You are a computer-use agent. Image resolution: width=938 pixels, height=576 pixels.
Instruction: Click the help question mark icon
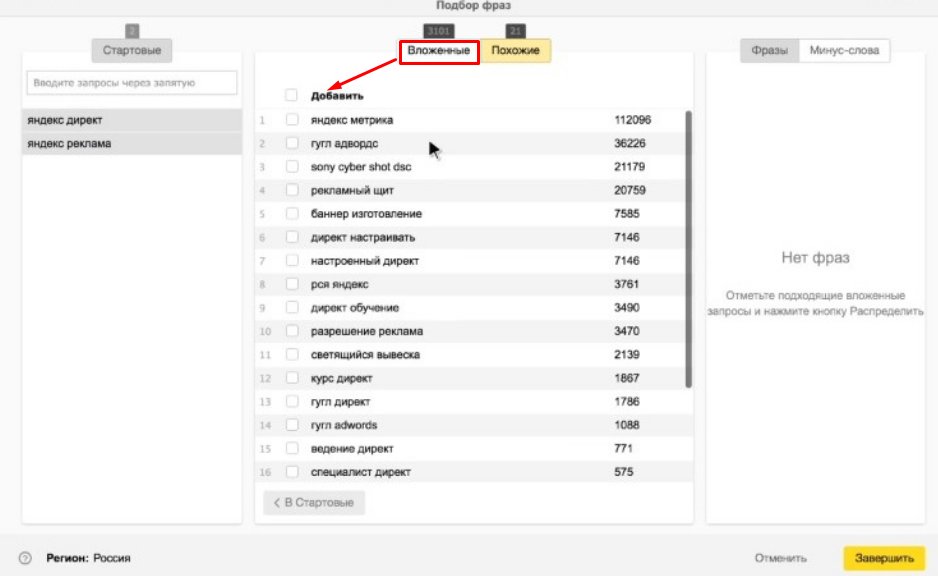pos(25,558)
